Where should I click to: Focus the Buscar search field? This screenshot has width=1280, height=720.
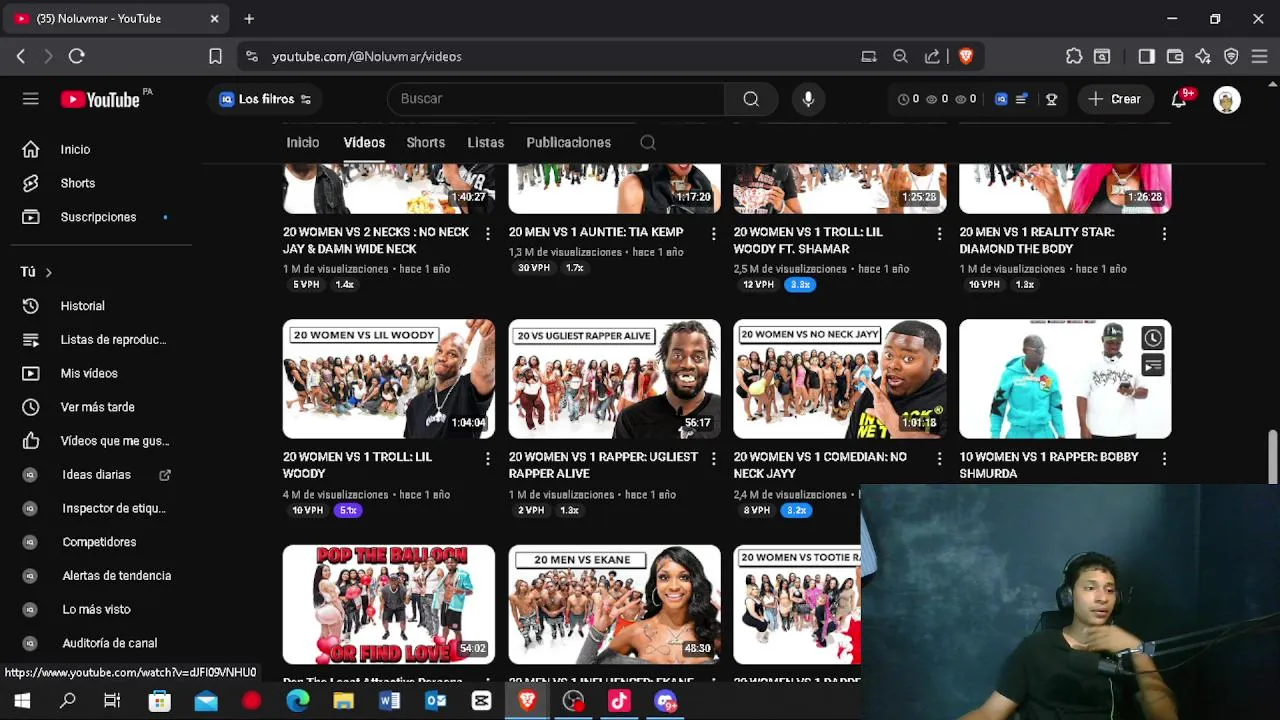tap(556, 99)
